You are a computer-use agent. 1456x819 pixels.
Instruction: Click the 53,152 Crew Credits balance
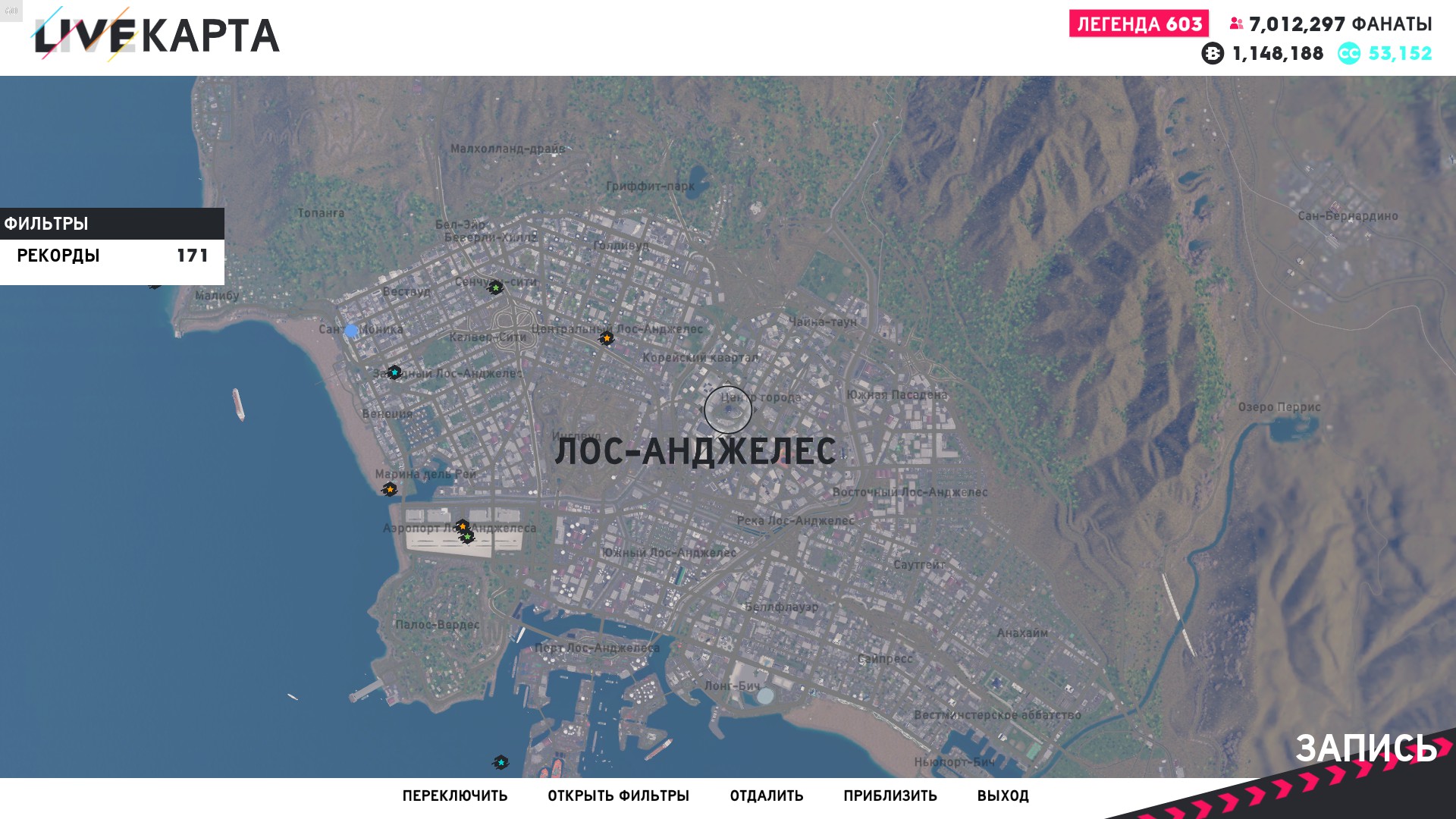pos(1400,53)
